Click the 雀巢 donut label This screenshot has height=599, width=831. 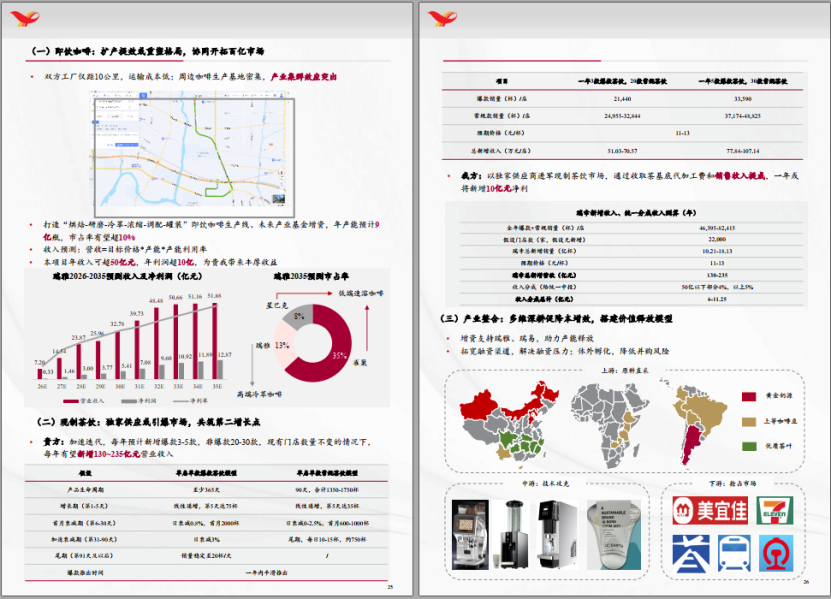[x=360, y=363]
